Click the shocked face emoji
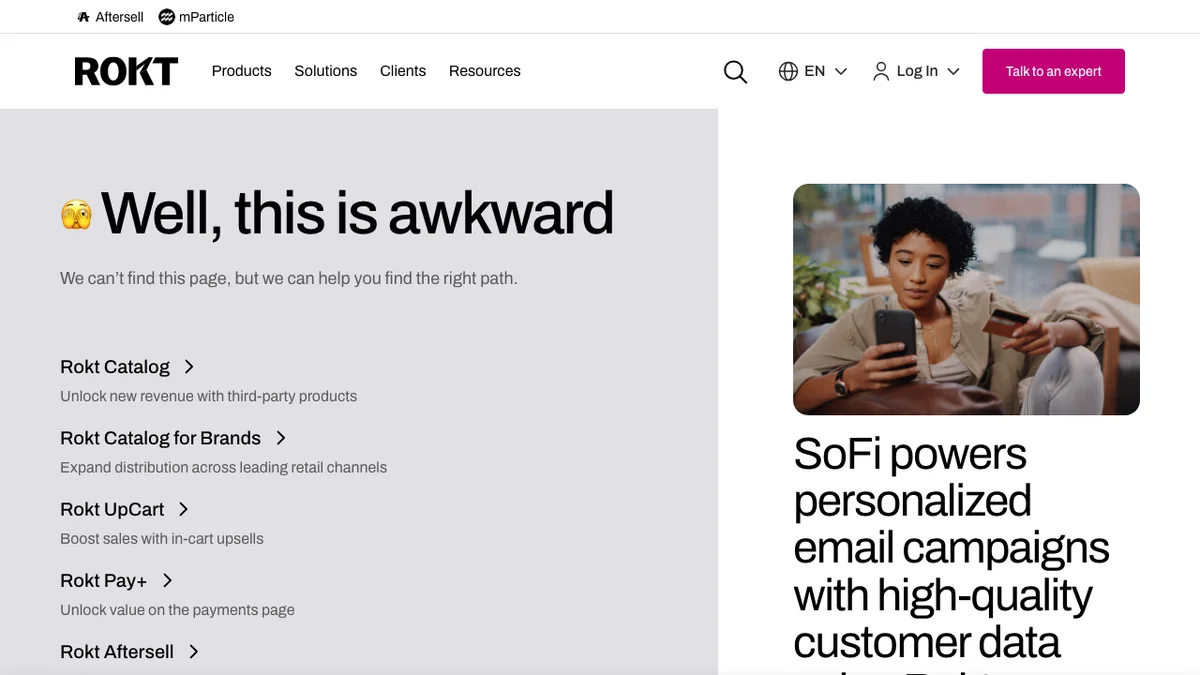Screen dimensions: 1200x675 [77, 214]
